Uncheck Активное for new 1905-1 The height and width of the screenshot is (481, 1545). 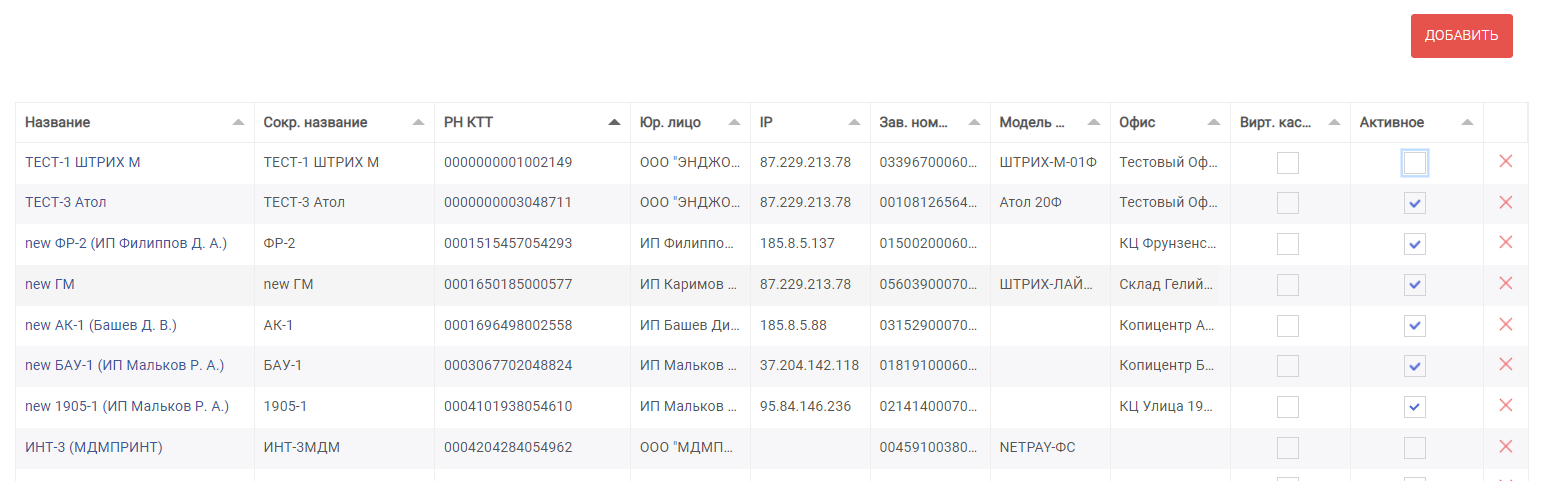click(x=1415, y=407)
